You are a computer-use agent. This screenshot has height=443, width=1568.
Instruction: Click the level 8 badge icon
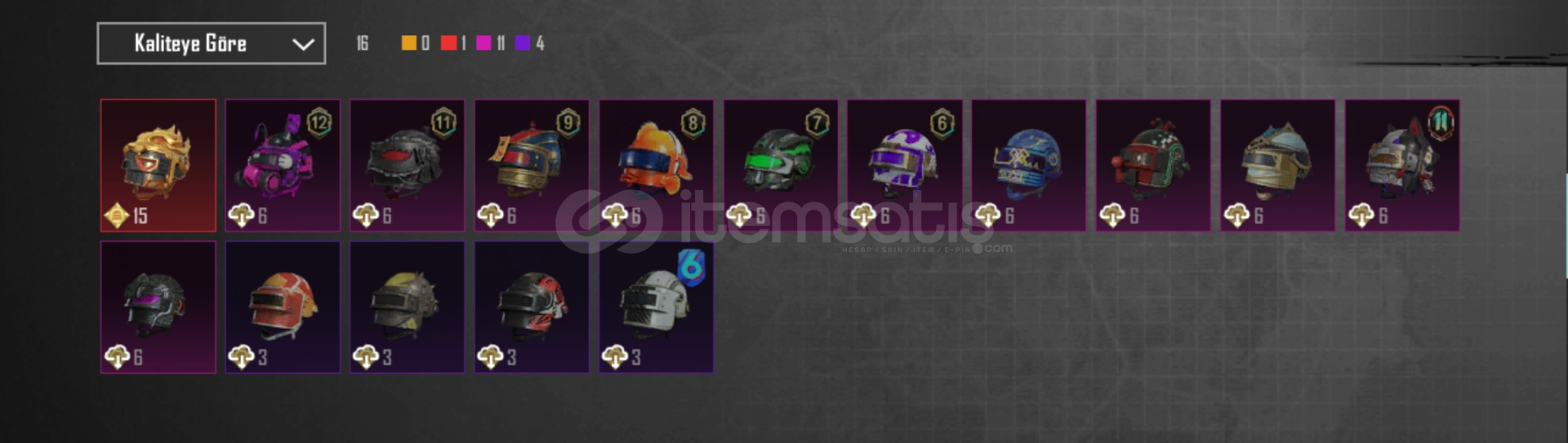coord(693,124)
